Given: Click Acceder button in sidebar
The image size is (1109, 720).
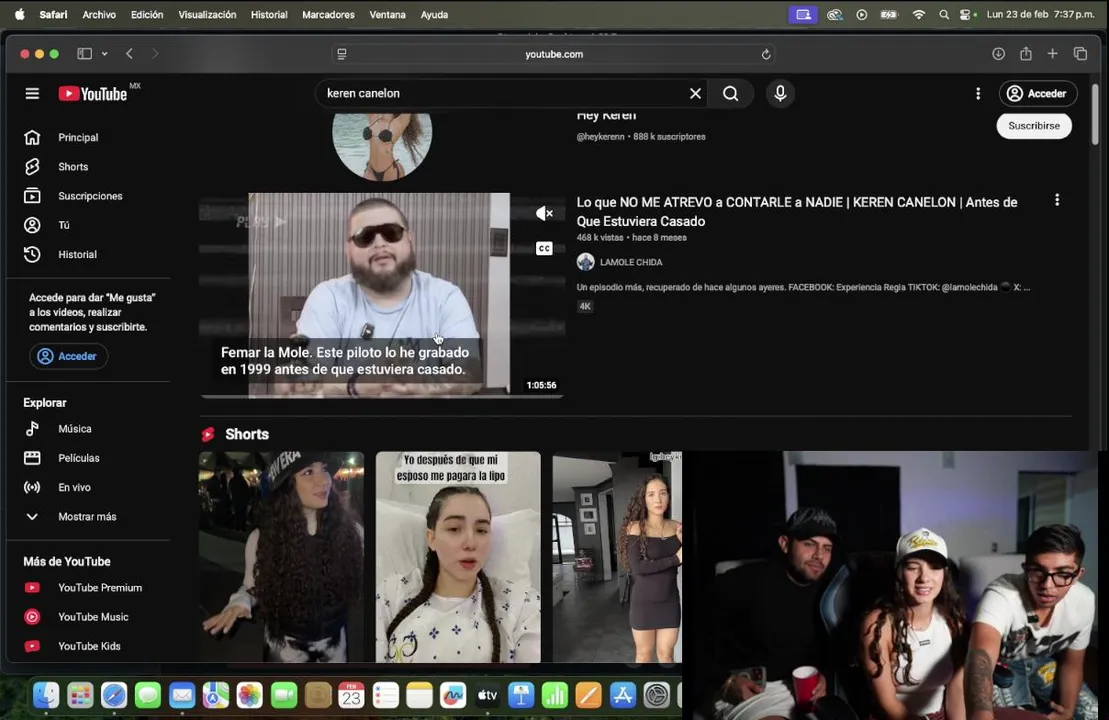Looking at the screenshot, I should click(69, 356).
